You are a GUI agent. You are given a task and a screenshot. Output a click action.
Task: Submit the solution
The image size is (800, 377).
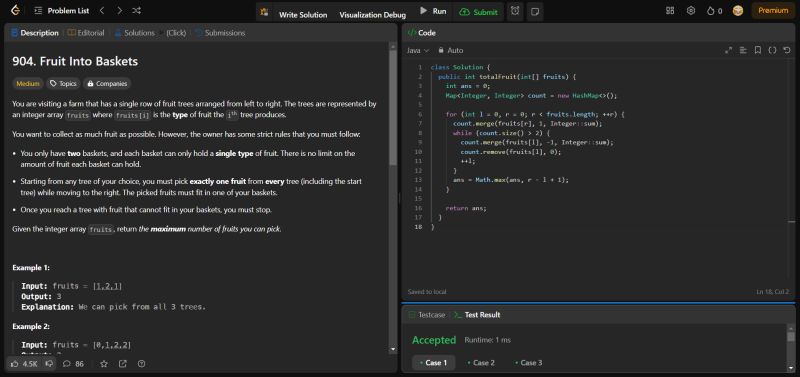tap(478, 12)
